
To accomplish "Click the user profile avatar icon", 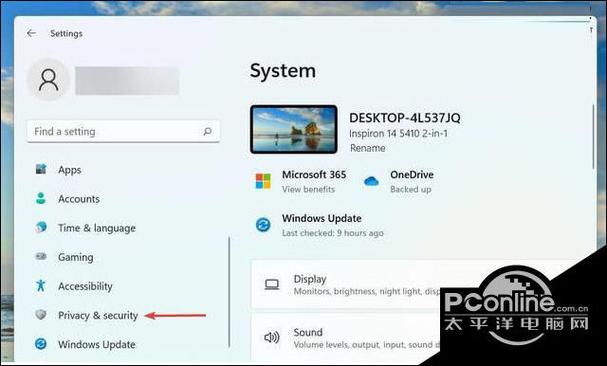I will point(48,80).
